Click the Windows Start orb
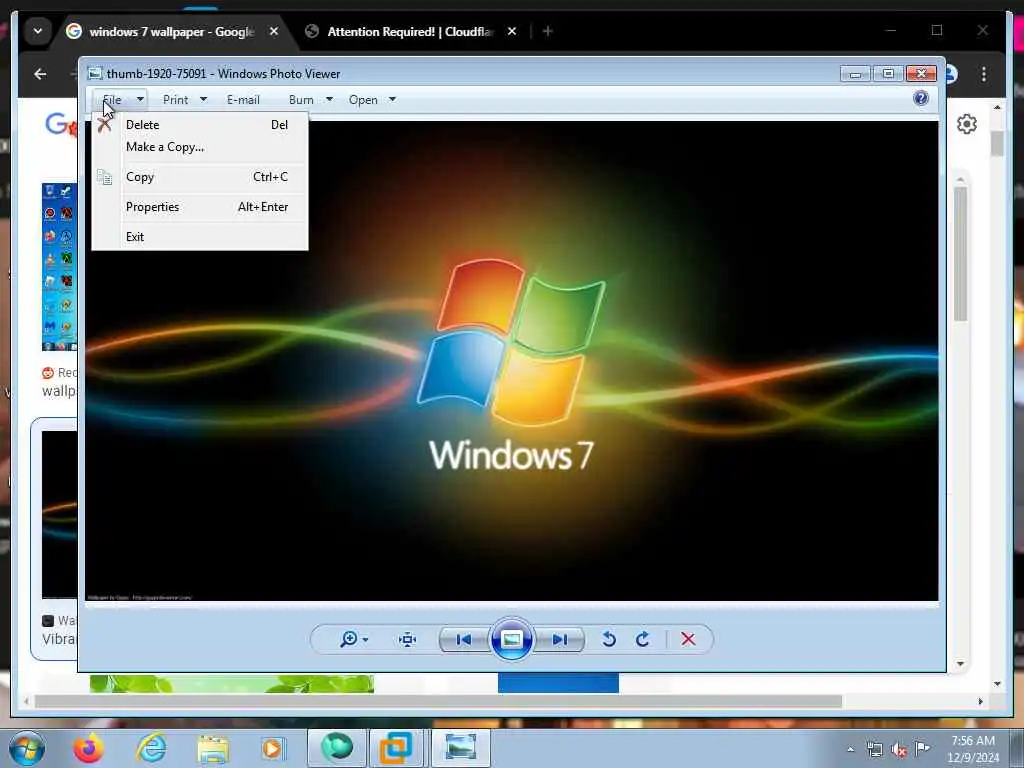 [27, 748]
